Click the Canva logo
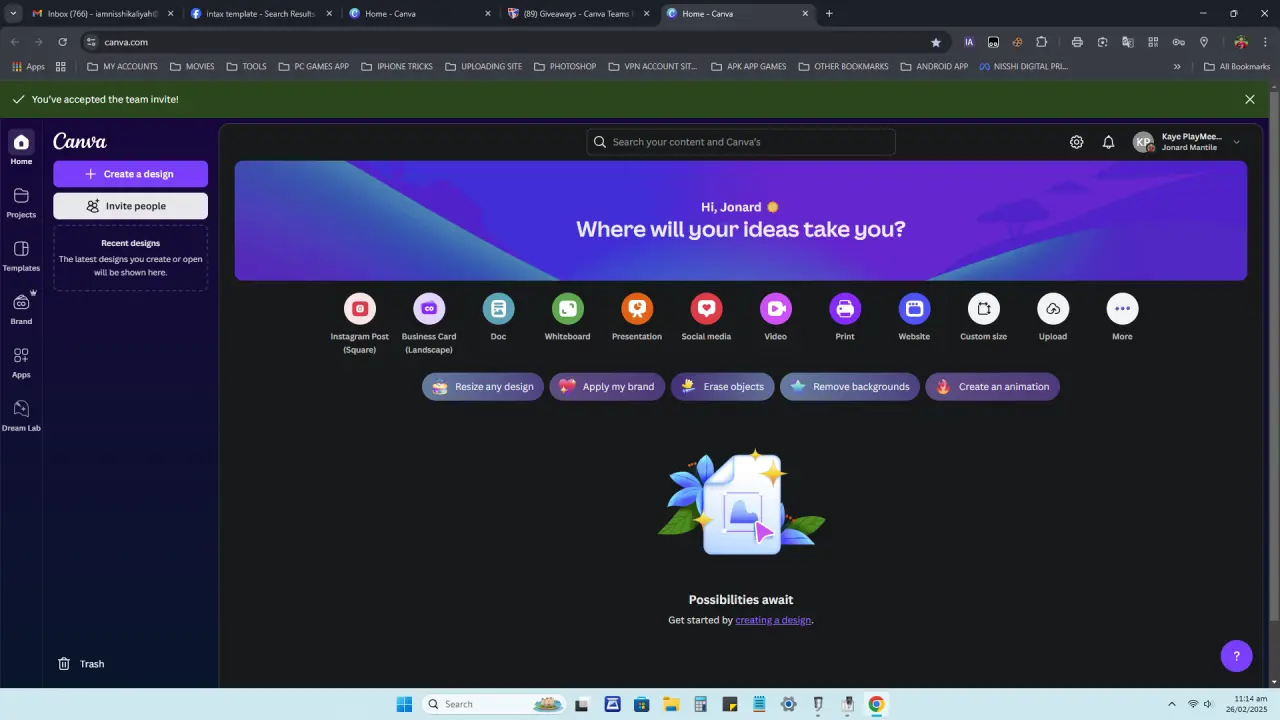Screen dimensions: 1280x720 point(80,142)
